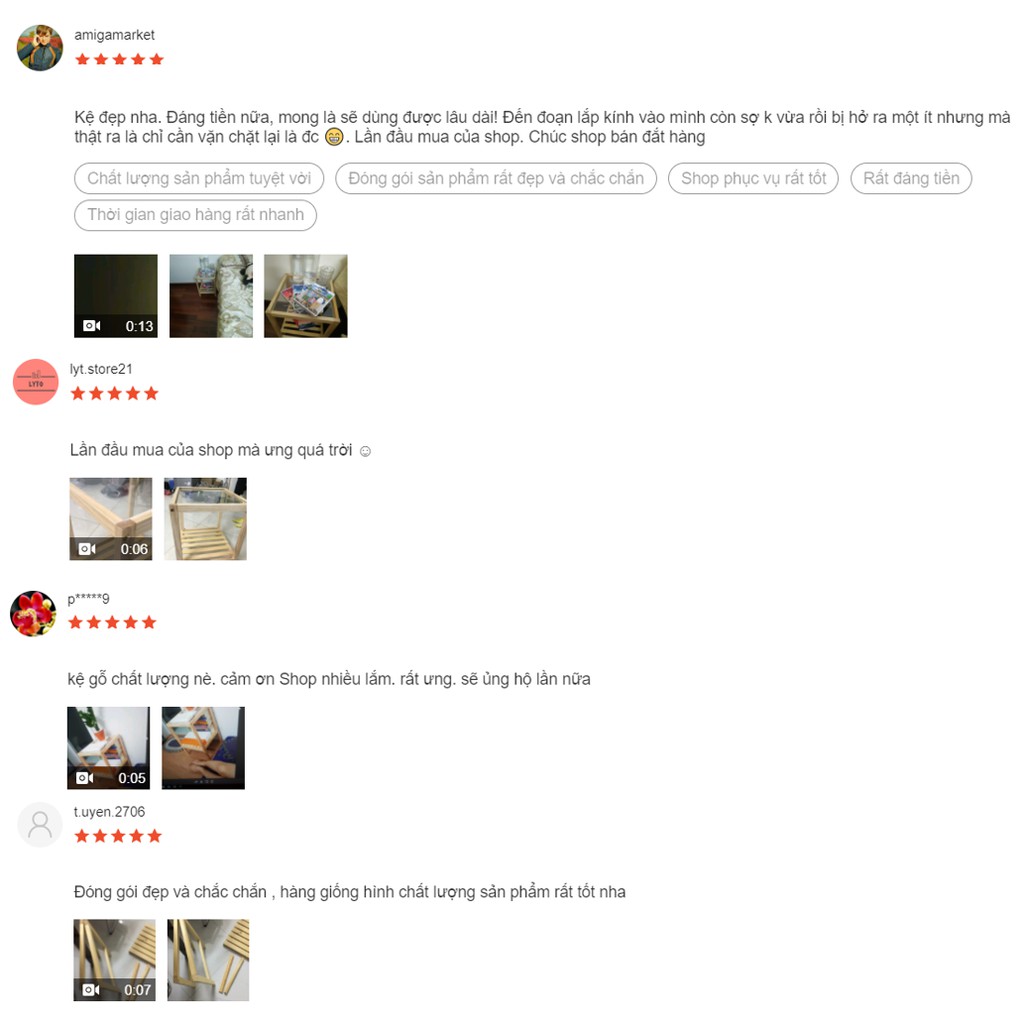Play p*****9's 0:05 review video
This screenshot has width=1024, height=1024.
pyautogui.click(x=108, y=748)
